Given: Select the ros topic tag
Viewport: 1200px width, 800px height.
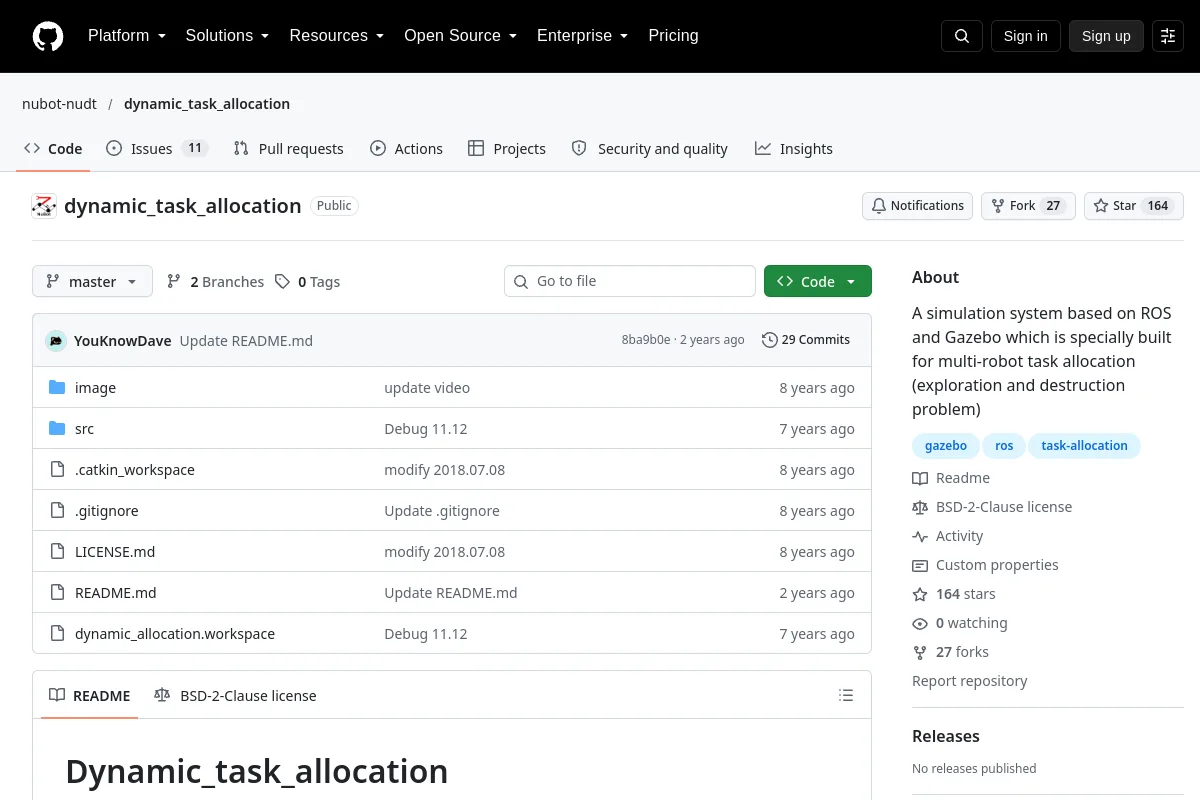Looking at the screenshot, I should tap(1004, 445).
